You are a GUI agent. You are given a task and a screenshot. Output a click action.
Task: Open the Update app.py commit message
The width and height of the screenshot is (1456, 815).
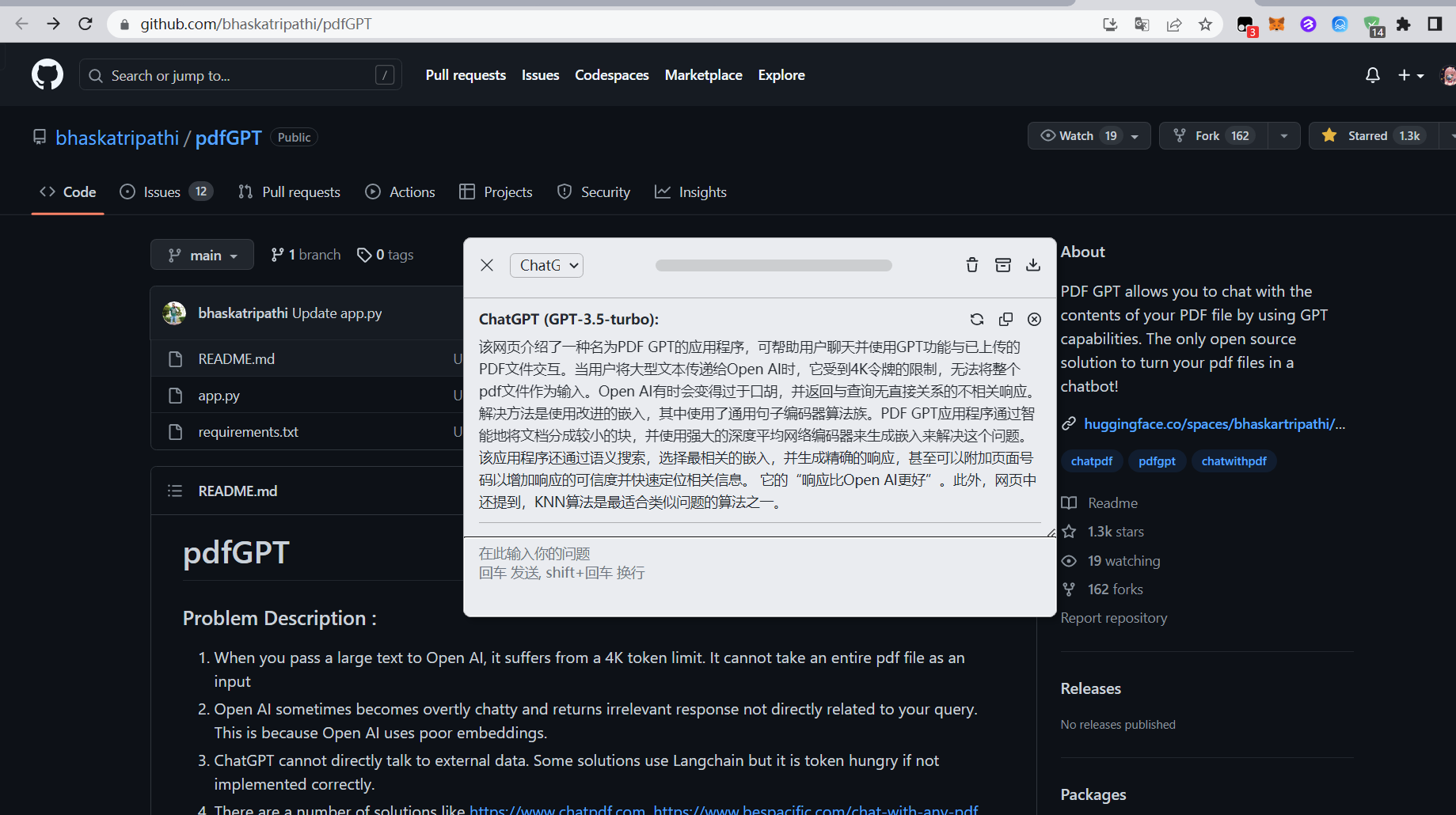click(336, 313)
